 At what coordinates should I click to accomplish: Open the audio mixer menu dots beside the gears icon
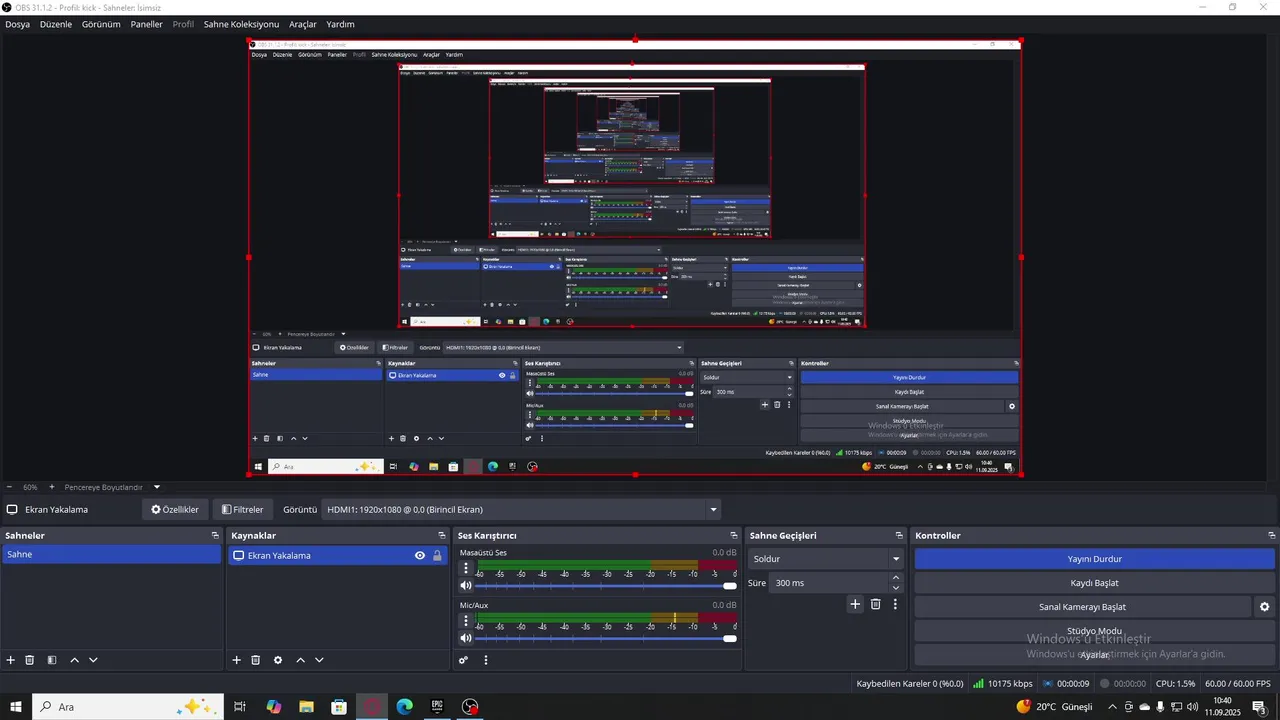point(486,660)
